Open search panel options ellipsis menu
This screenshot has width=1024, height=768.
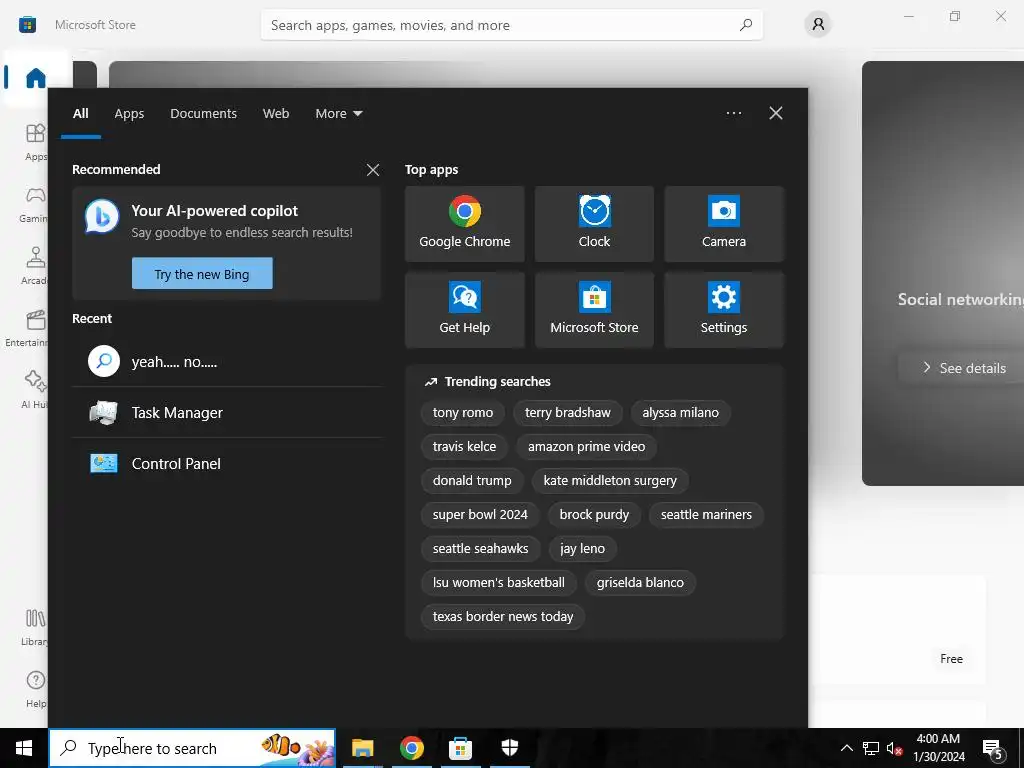pyautogui.click(x=733, y=113)
